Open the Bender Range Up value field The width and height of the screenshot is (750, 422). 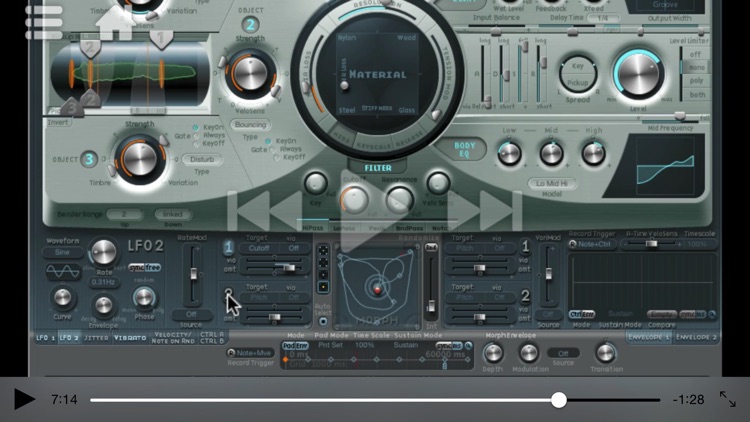124,214
